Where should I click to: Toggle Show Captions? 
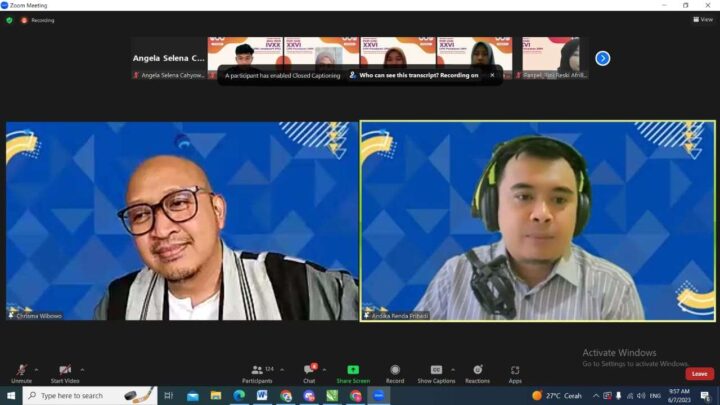click(436, 371)
